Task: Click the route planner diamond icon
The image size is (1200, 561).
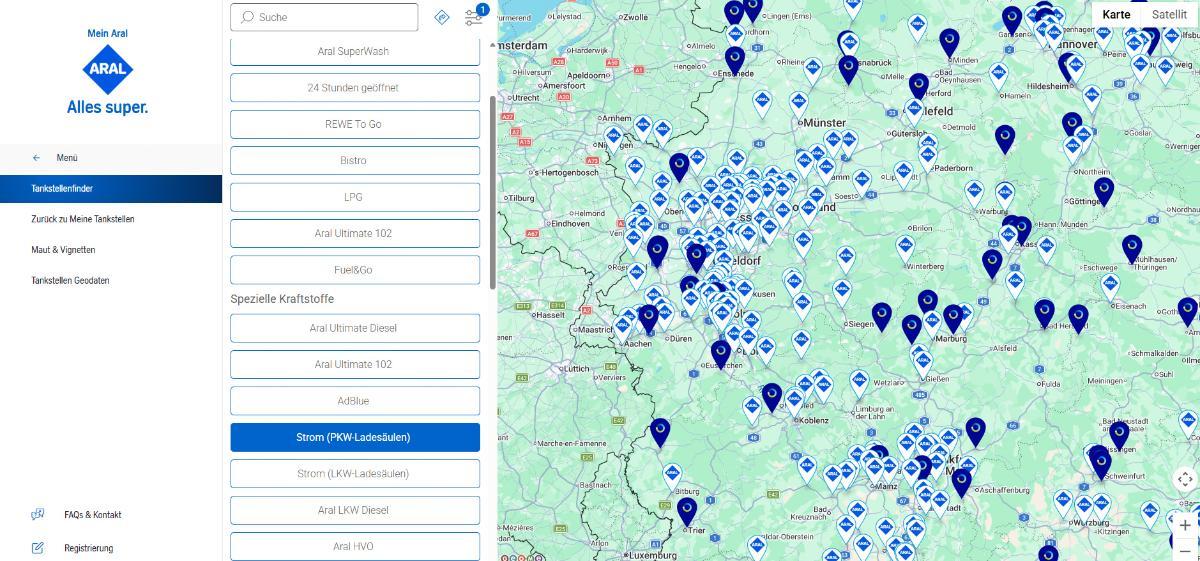Action: click(x=442, y=17)
